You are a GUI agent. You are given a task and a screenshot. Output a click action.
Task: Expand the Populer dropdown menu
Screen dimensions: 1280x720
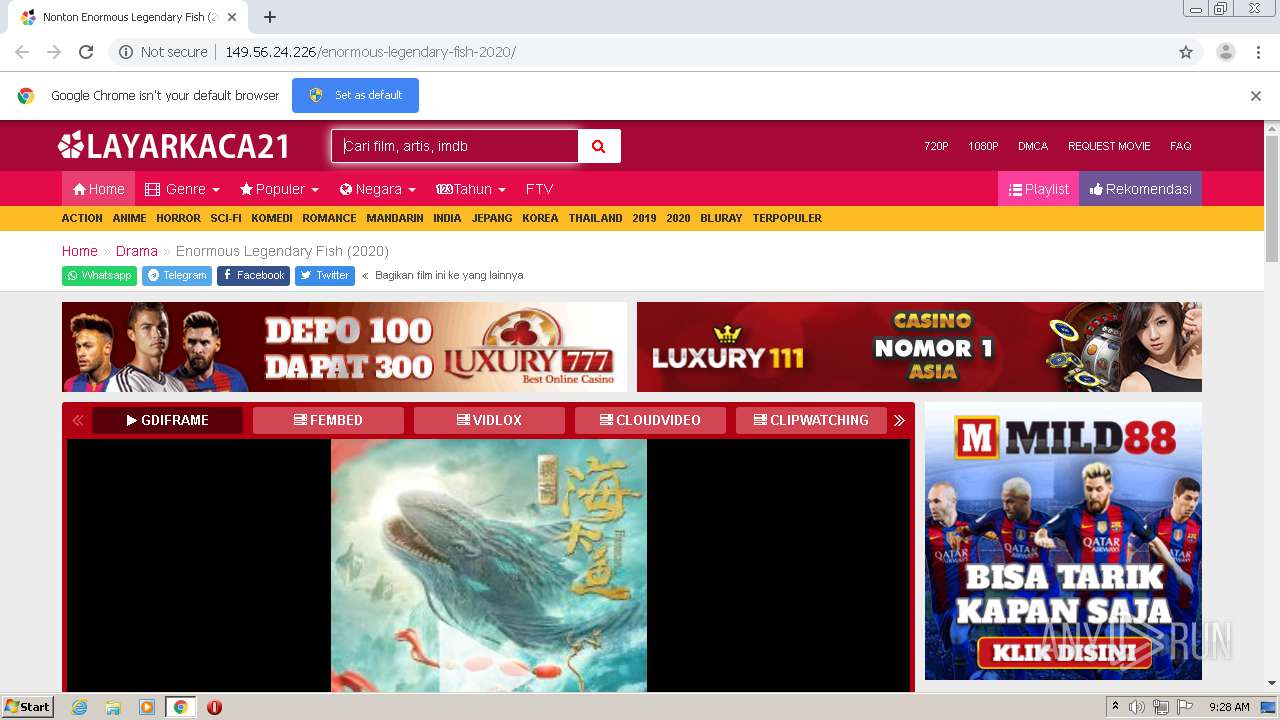(x=279, y=189)
